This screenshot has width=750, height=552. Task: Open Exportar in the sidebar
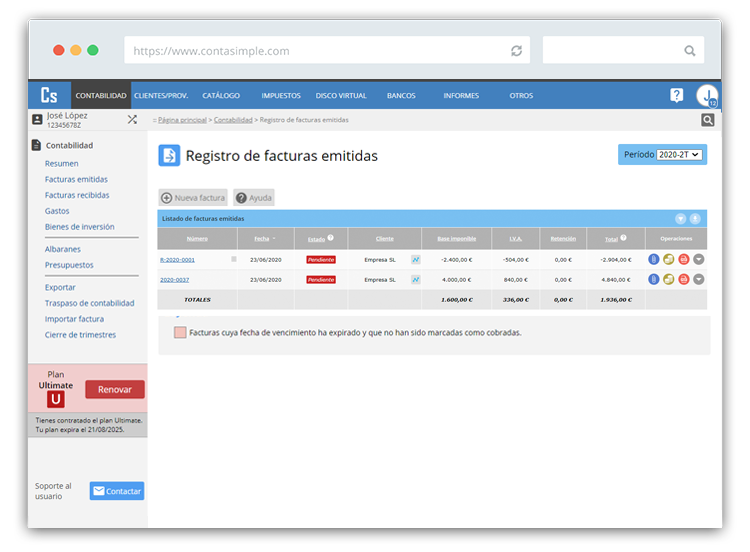pyautogui.click(x=60, y=287)
